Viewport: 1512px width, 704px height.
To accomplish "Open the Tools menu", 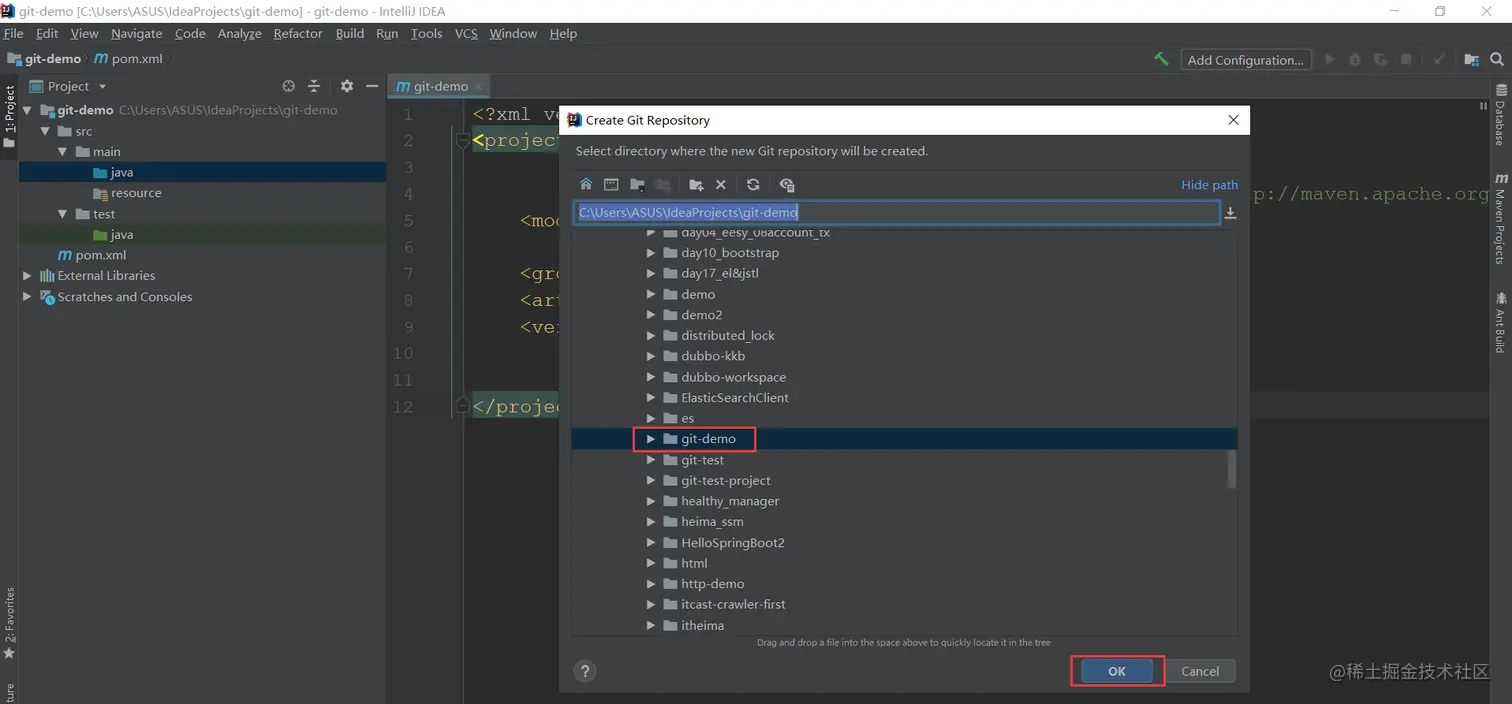I will 426,33.
